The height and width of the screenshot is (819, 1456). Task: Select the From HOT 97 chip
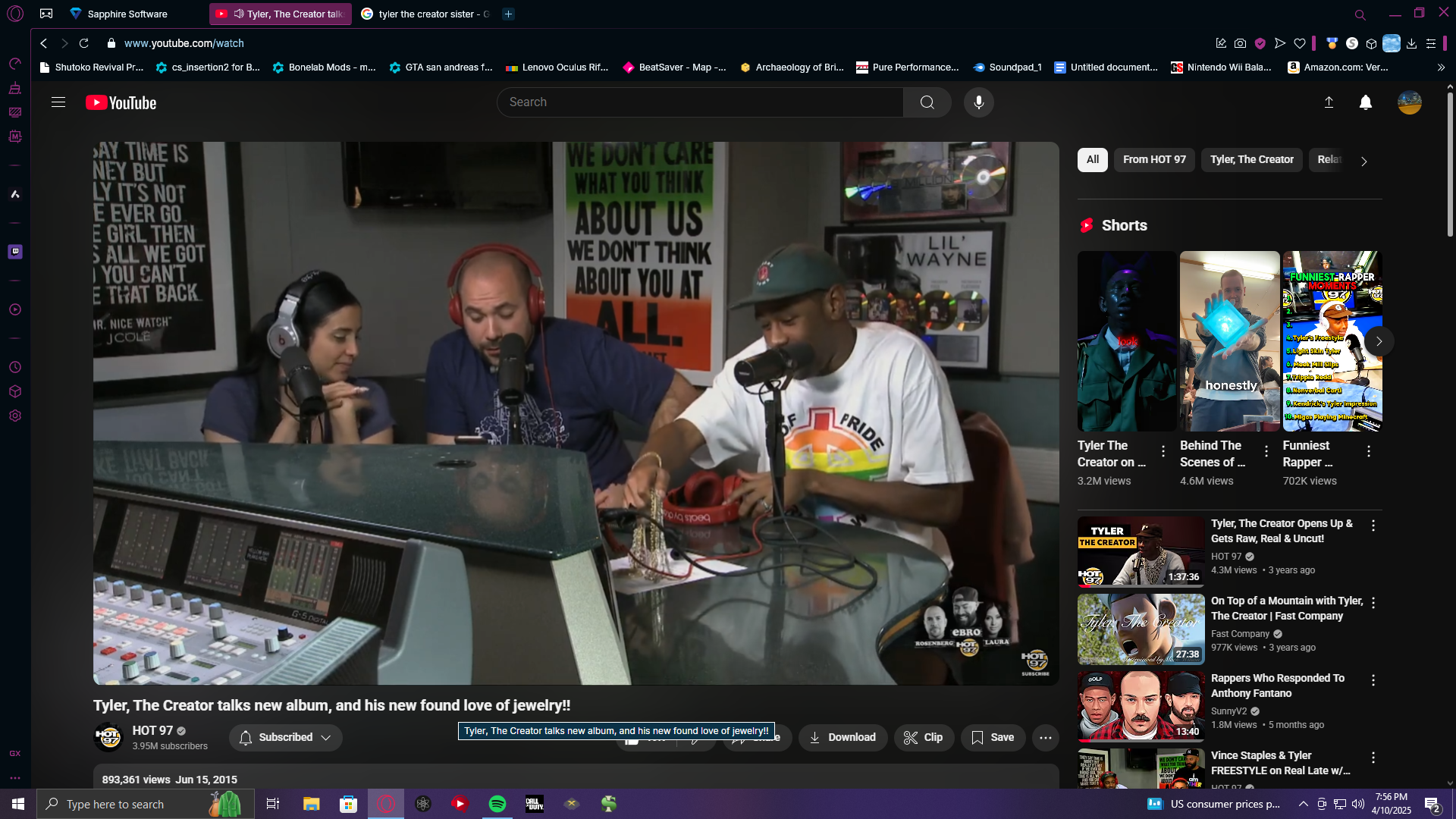coord(1153,160)
